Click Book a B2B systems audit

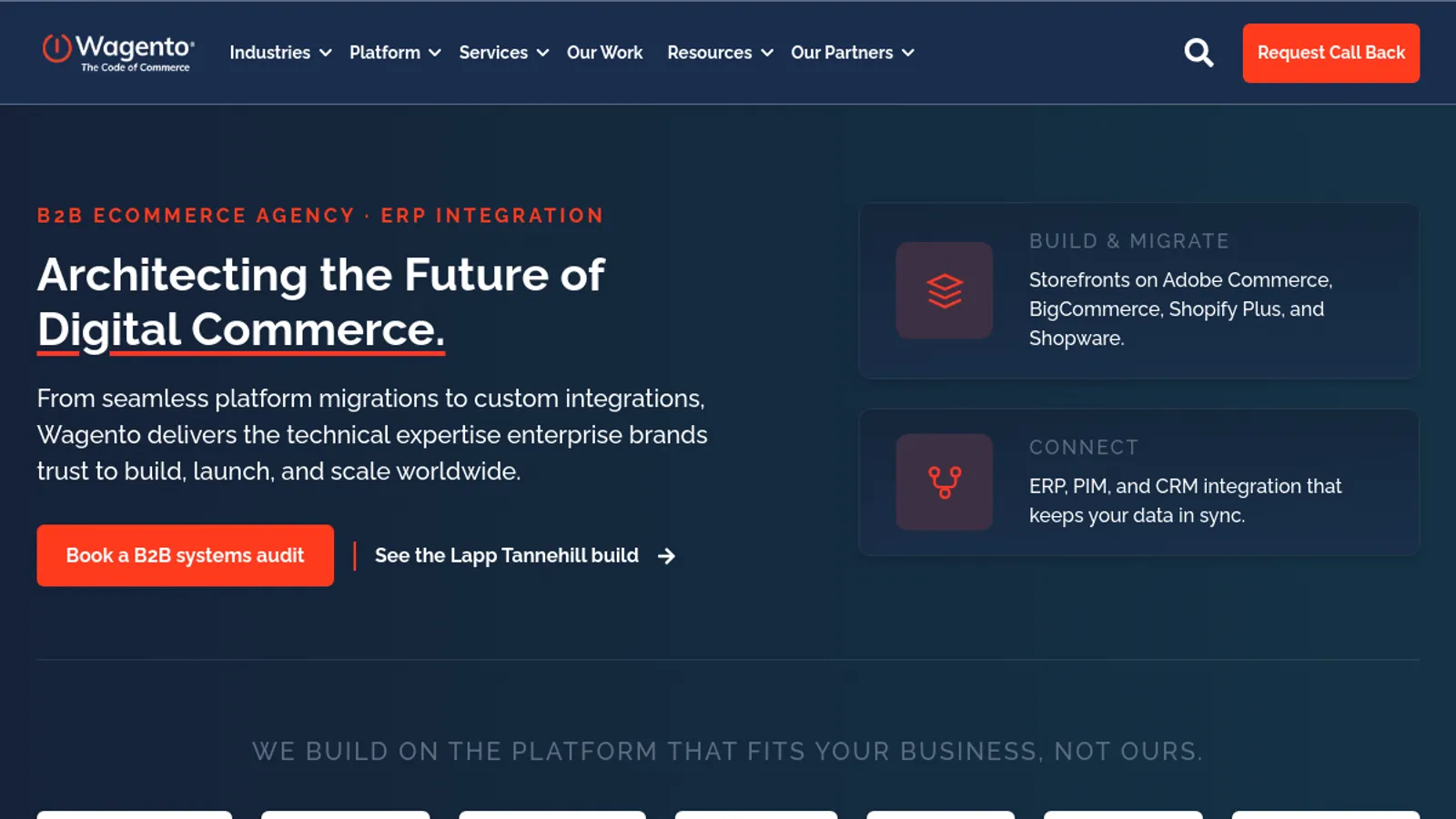[186, 555]
